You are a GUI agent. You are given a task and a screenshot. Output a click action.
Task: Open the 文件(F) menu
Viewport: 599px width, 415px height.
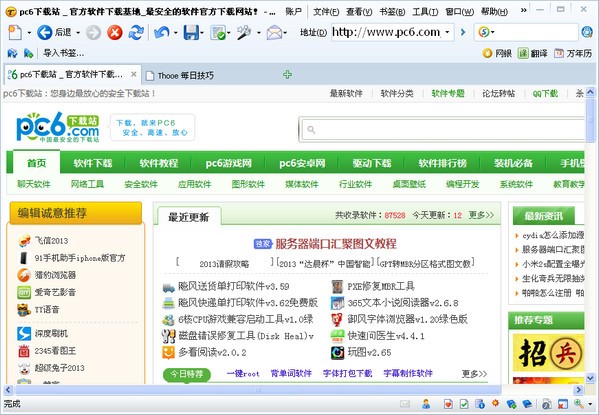coord(326,12)
